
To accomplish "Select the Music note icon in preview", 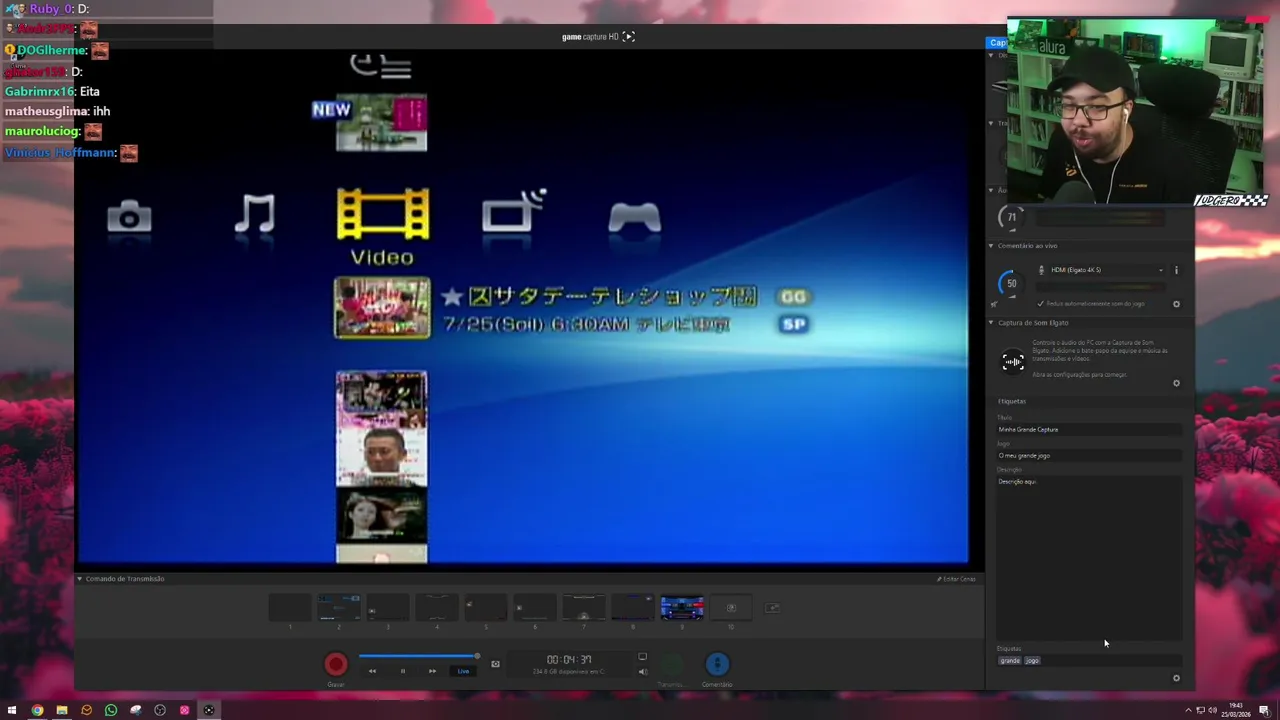I will coord(255,215).
